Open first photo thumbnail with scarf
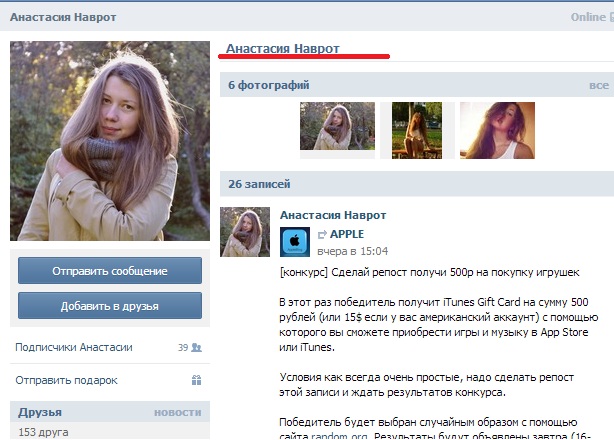 [338, 126]
